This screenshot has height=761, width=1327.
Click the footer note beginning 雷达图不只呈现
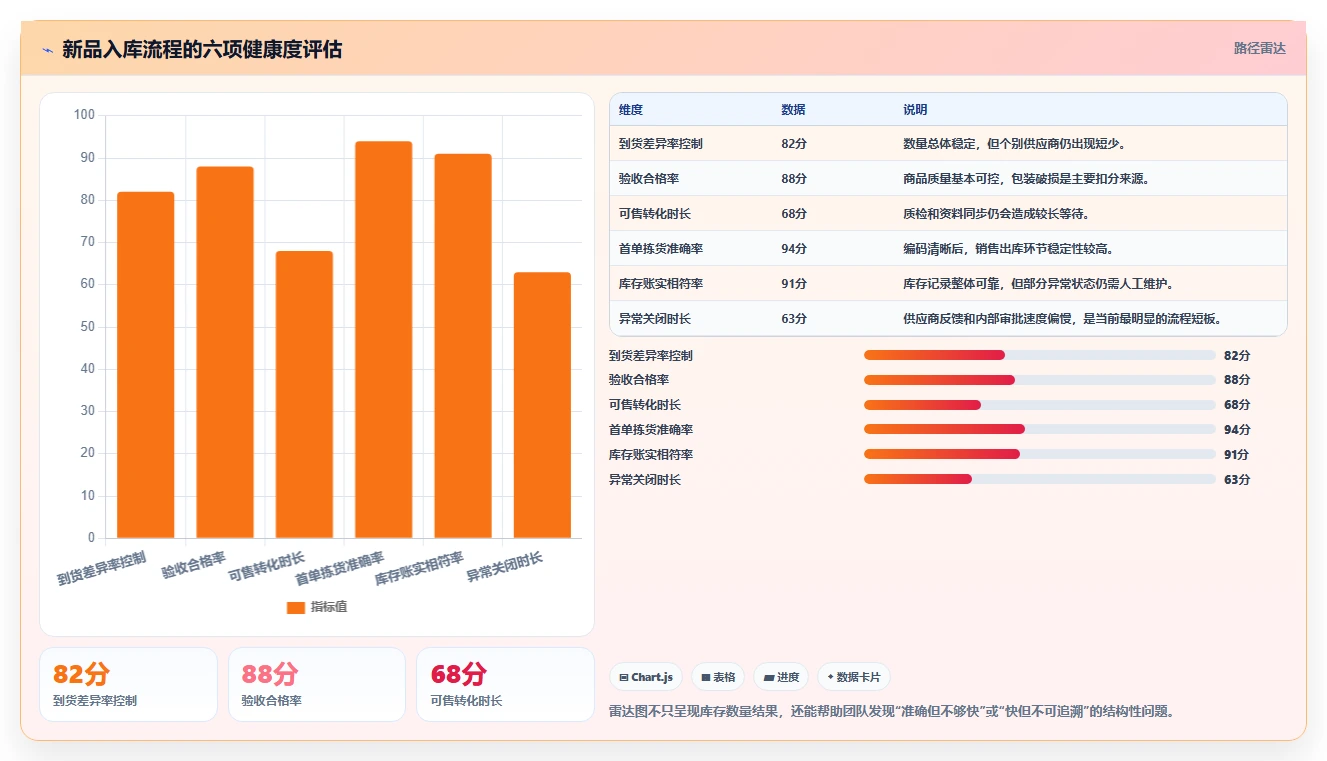(x=892, y=712)
